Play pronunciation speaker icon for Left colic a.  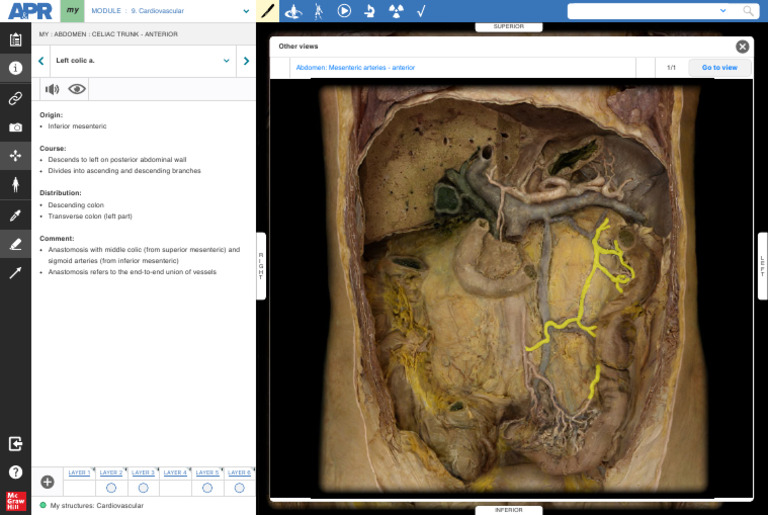[52, 89]
